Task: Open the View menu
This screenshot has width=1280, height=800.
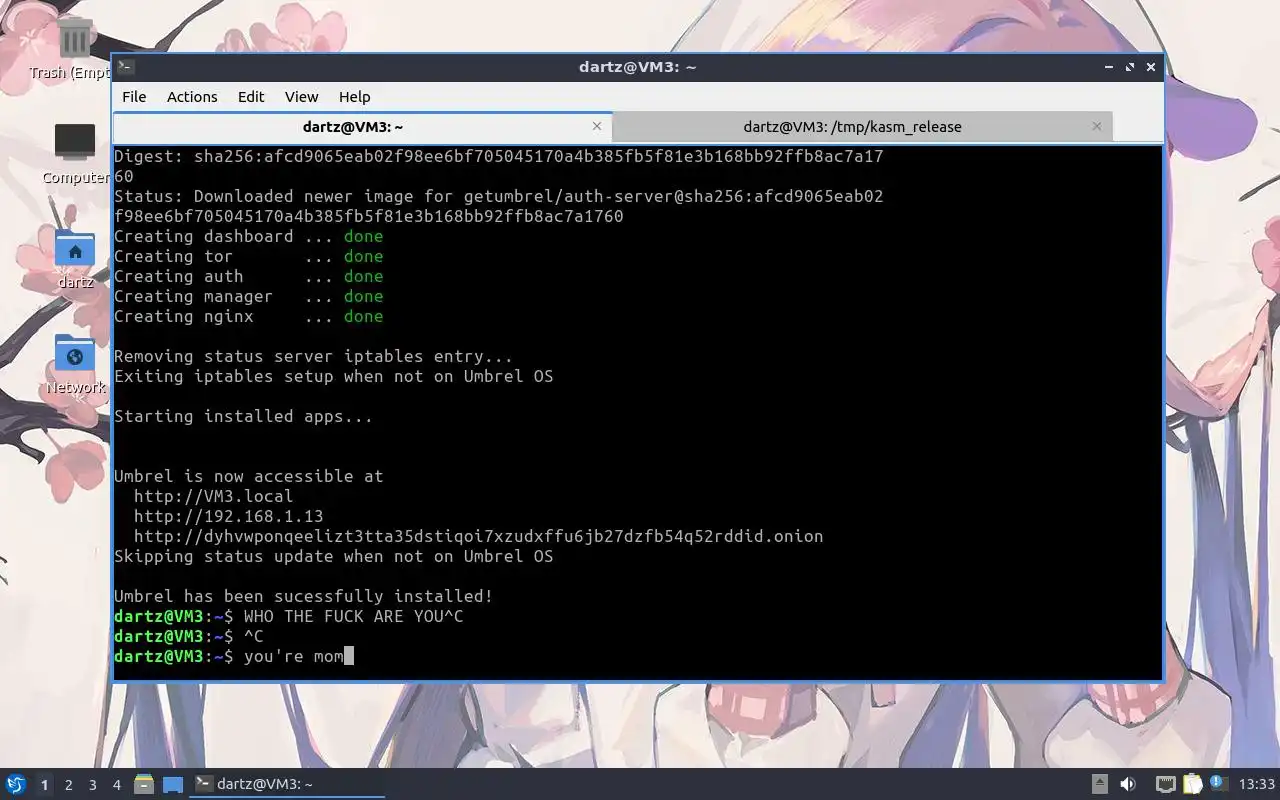Action: tap(301, 97)
